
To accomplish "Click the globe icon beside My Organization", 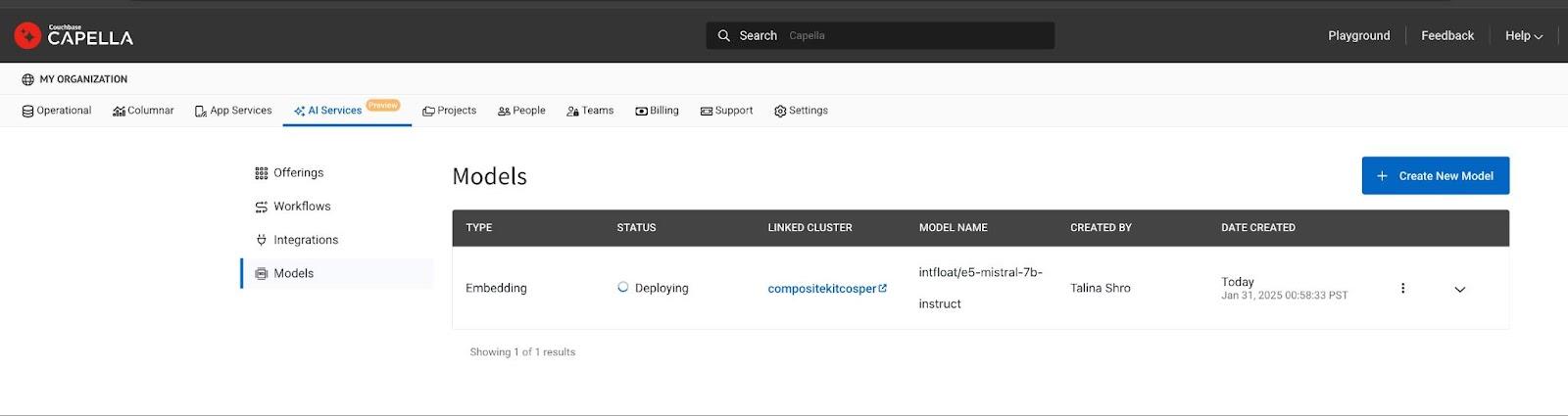I will pos(27,79).
